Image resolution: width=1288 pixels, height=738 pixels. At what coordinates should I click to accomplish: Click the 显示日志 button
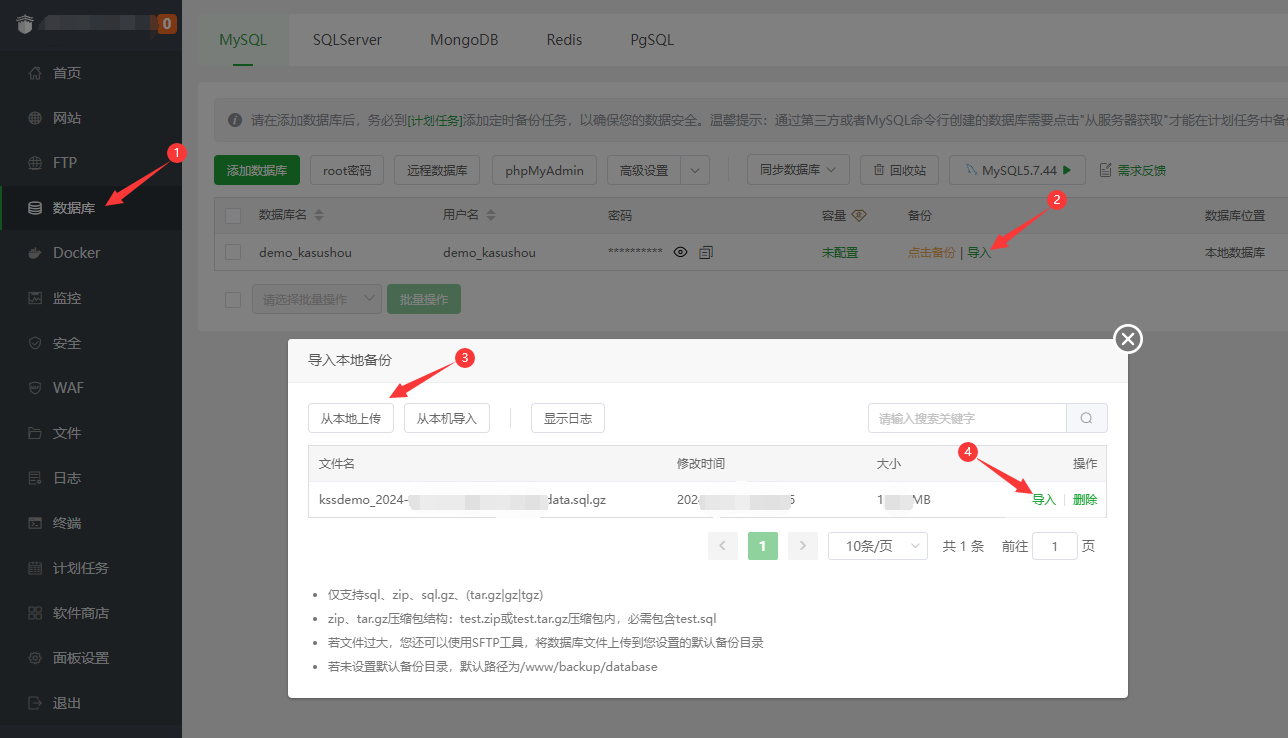point(568,418)
